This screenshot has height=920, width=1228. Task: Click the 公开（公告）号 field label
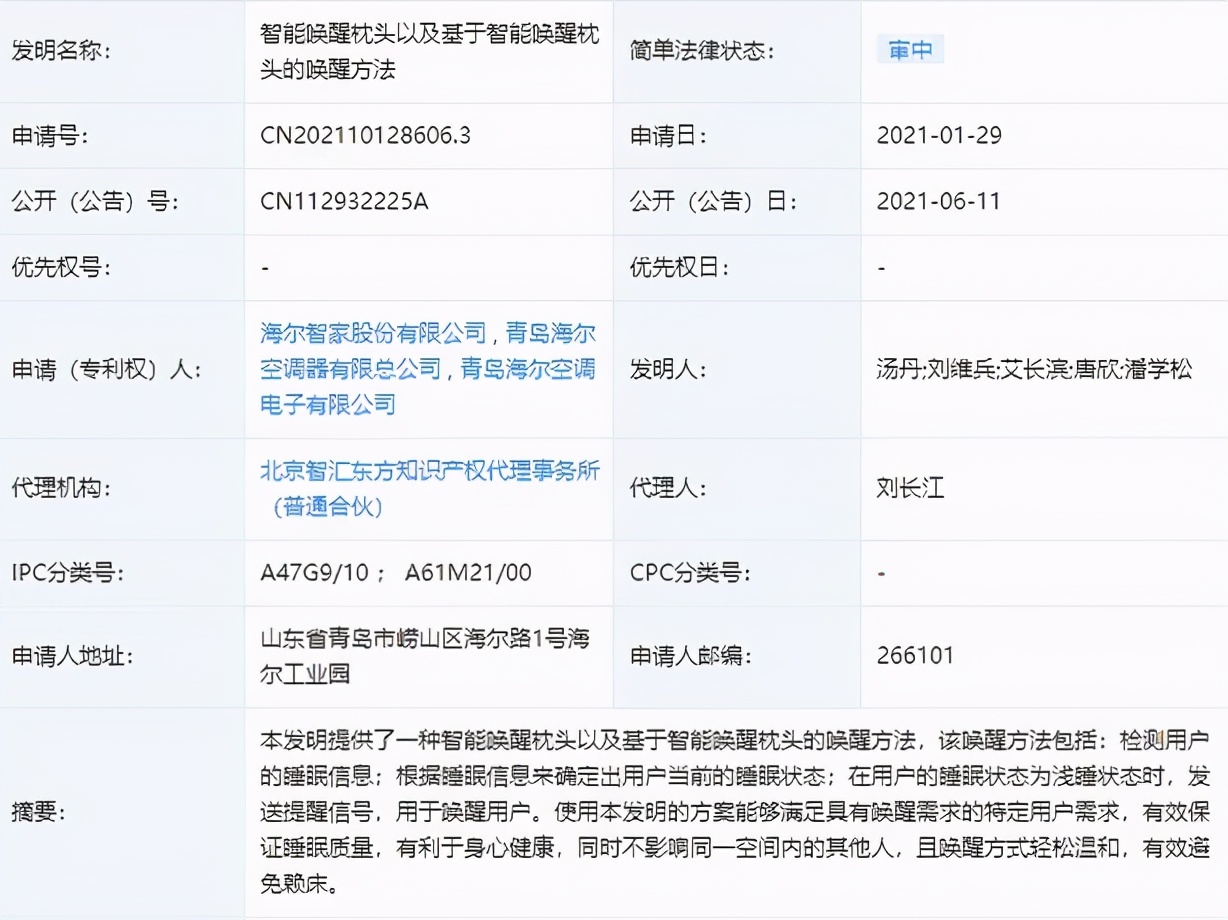pyautogui.click(x=94, y=201)
